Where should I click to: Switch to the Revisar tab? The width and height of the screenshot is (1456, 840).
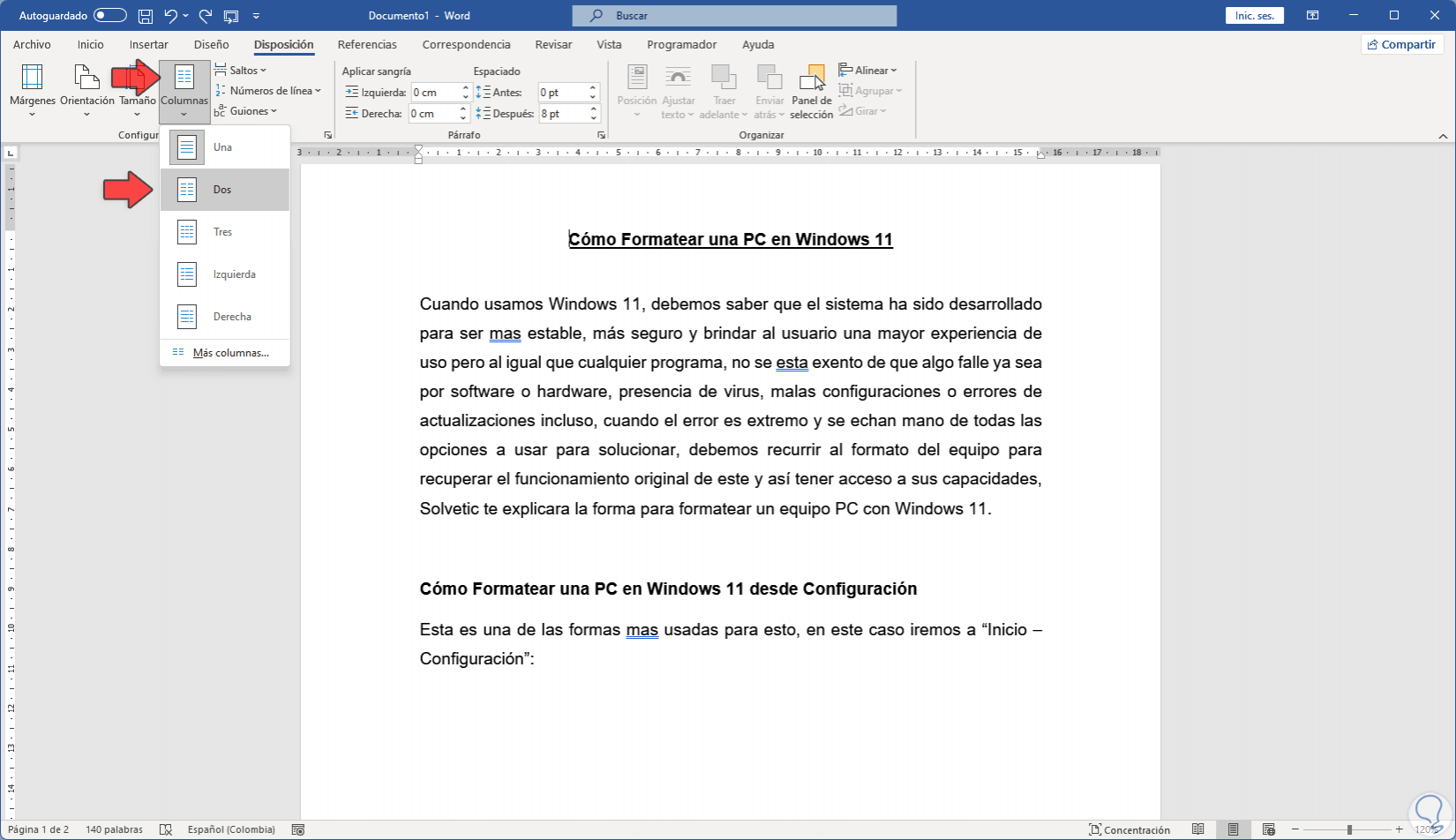553,44
